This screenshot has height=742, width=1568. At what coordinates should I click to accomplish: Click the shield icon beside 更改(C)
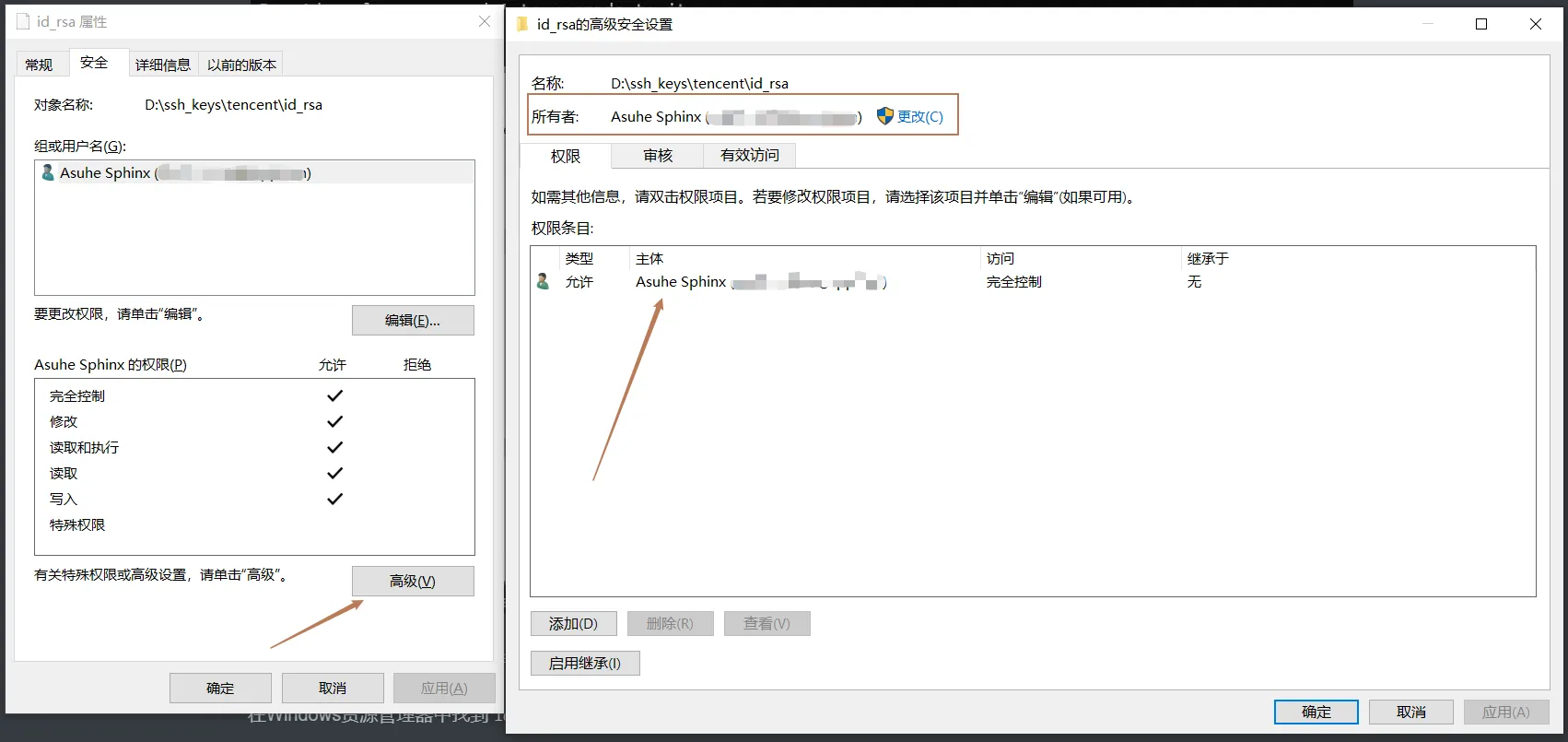tap(884, 116)
